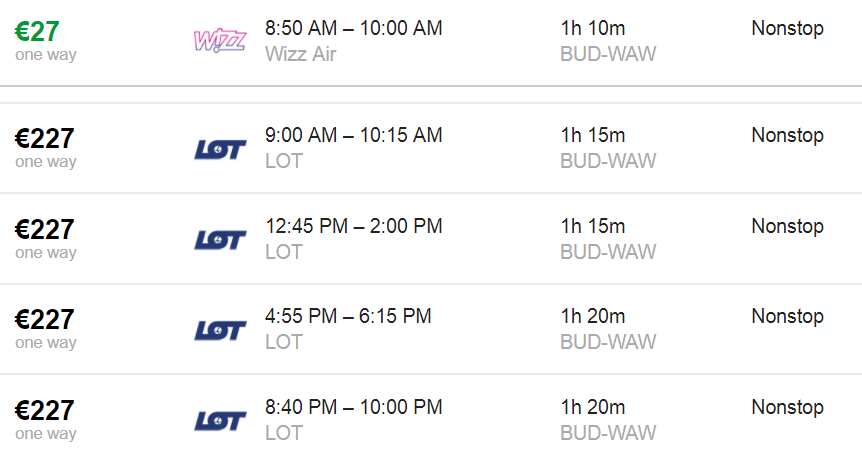Click the LOT logo on the 4:55 PM flight
This screenshot has width=862, height=462.
tap(220, 330)
